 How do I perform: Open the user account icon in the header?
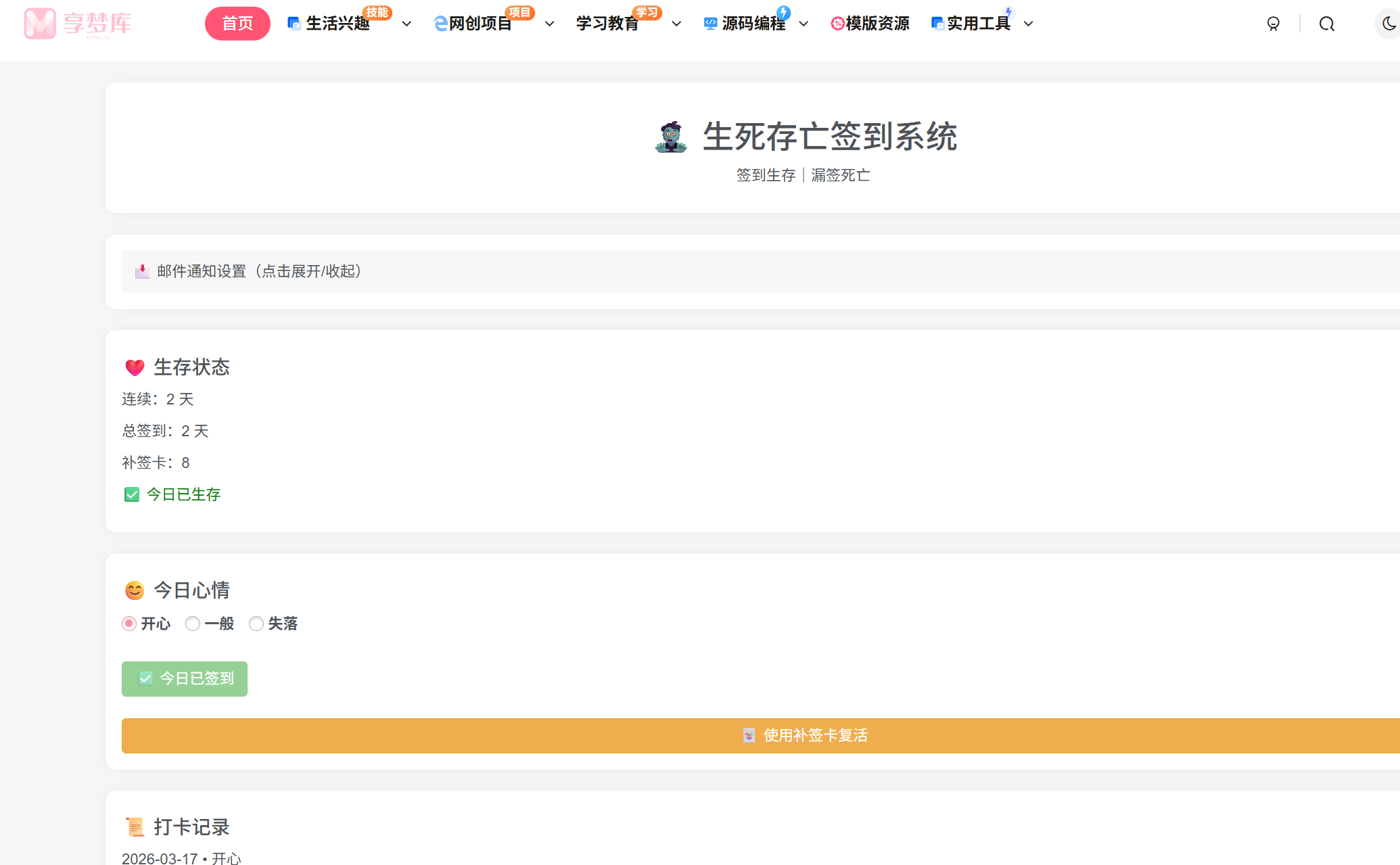1274,23
